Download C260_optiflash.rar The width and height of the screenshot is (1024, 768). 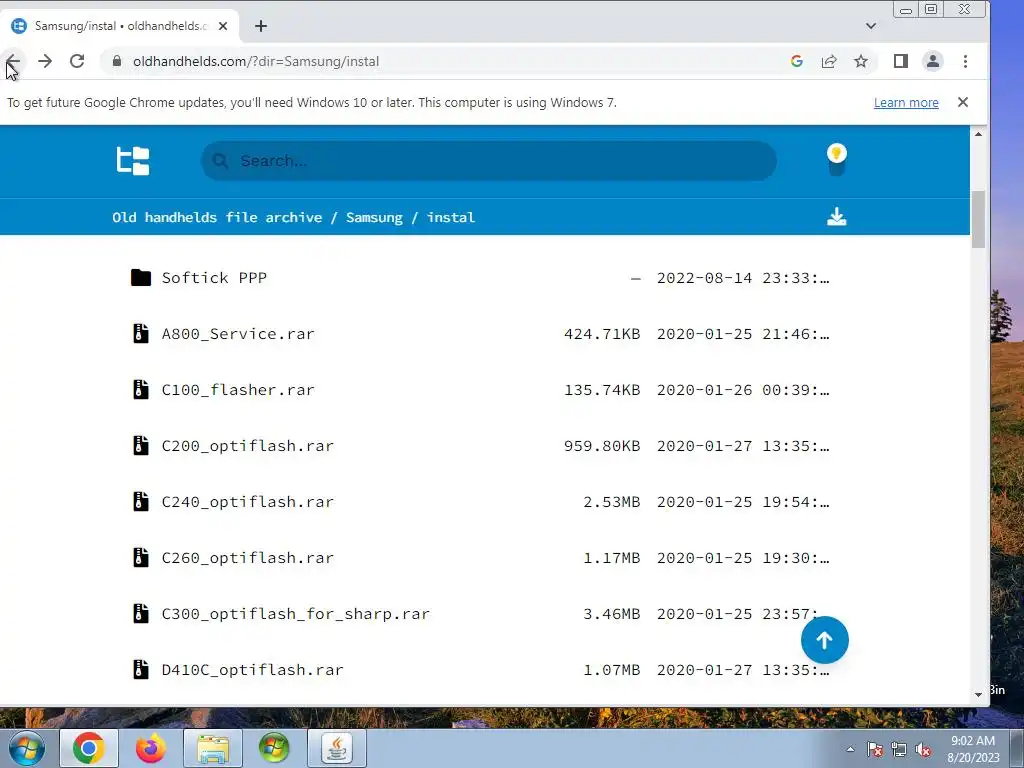[x=248, y=558]
